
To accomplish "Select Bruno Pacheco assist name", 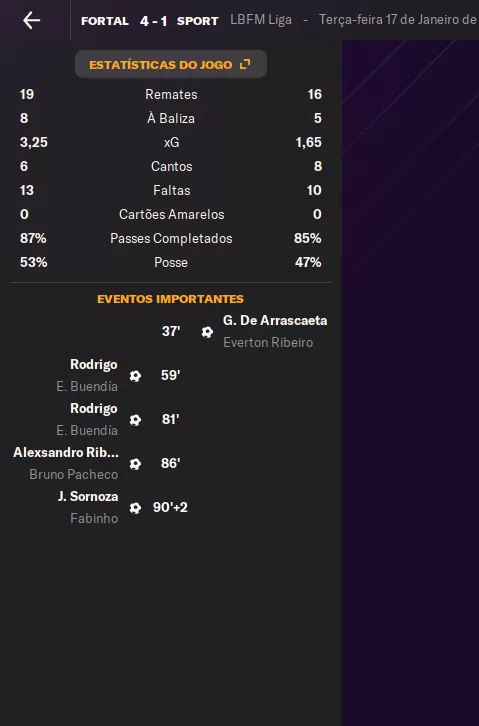I will tap(74, 475).
